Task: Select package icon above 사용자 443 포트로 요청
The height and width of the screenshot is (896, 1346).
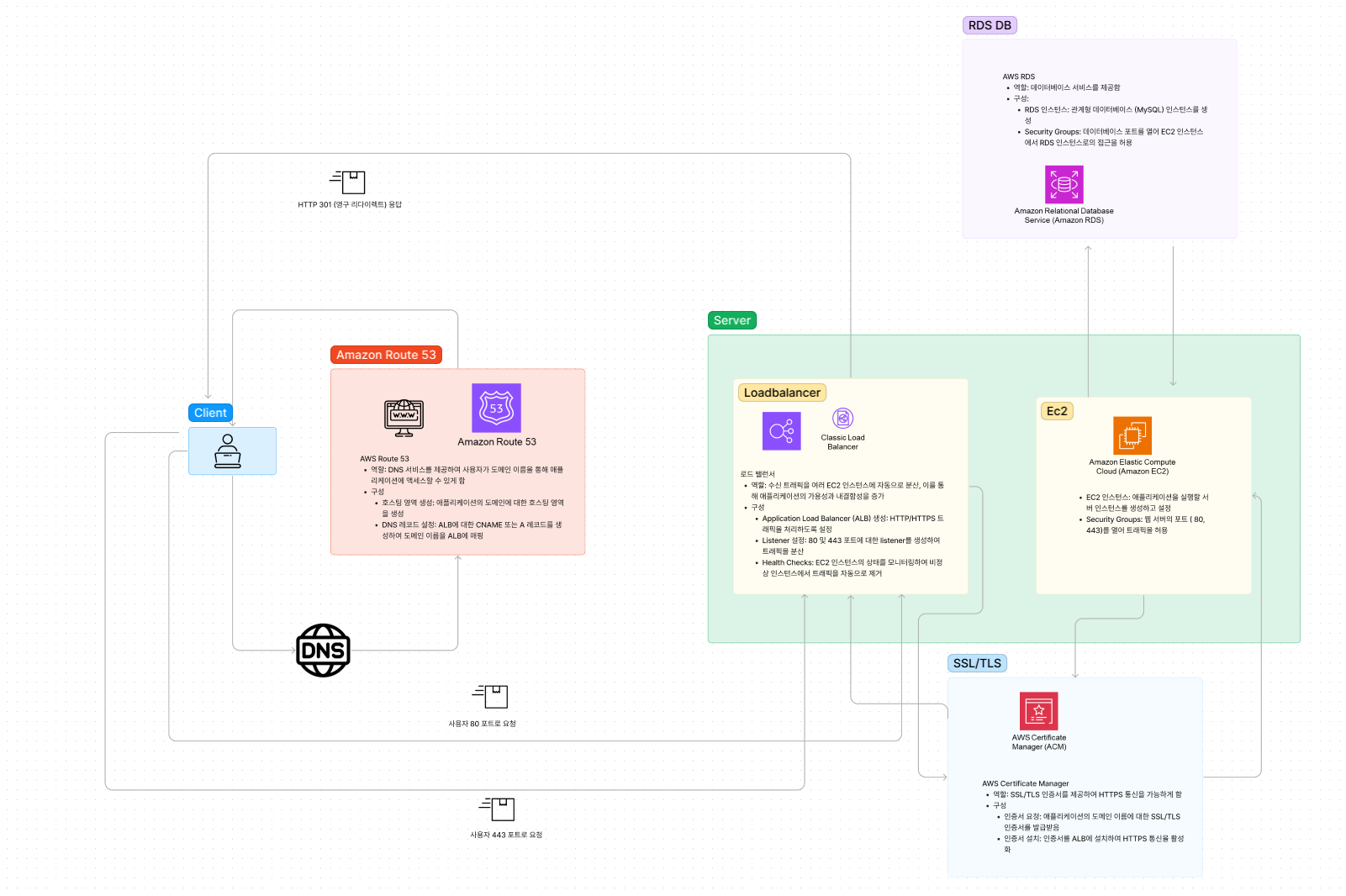Action: 497,809
